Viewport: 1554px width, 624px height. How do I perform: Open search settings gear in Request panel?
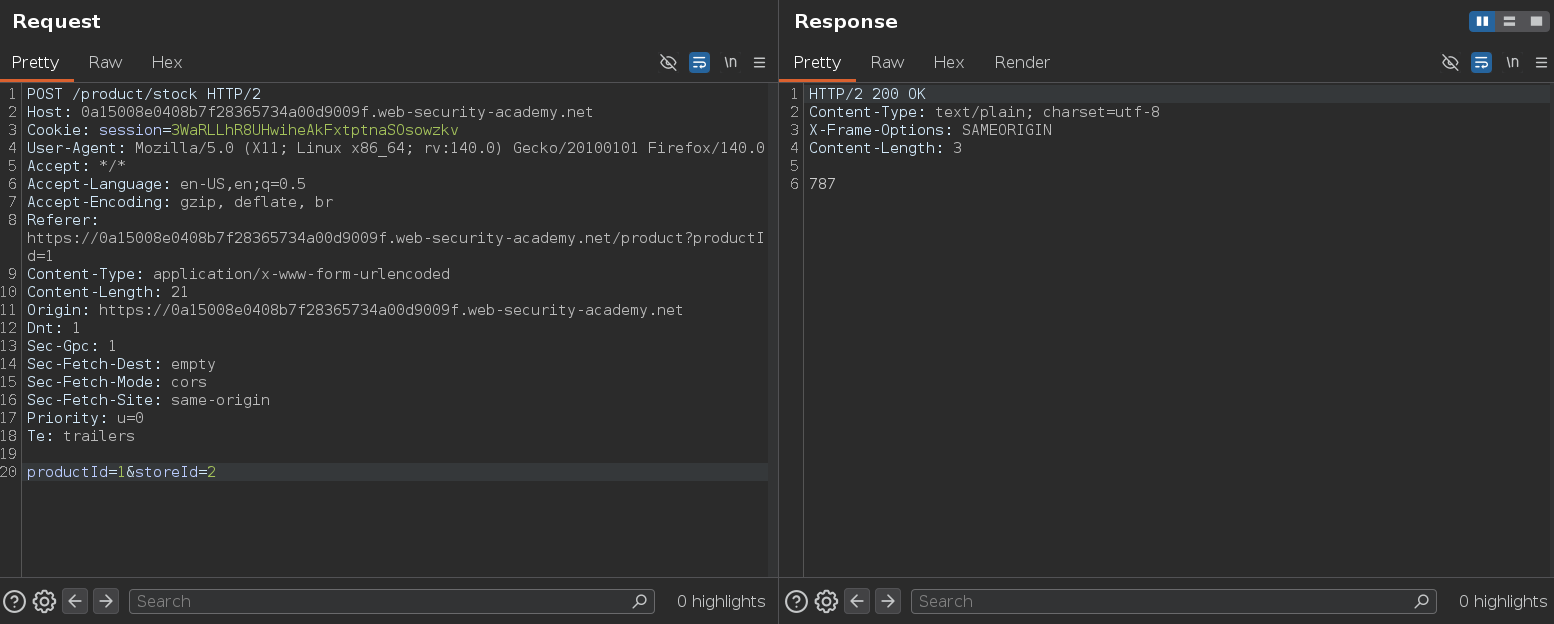pos(44,601)
